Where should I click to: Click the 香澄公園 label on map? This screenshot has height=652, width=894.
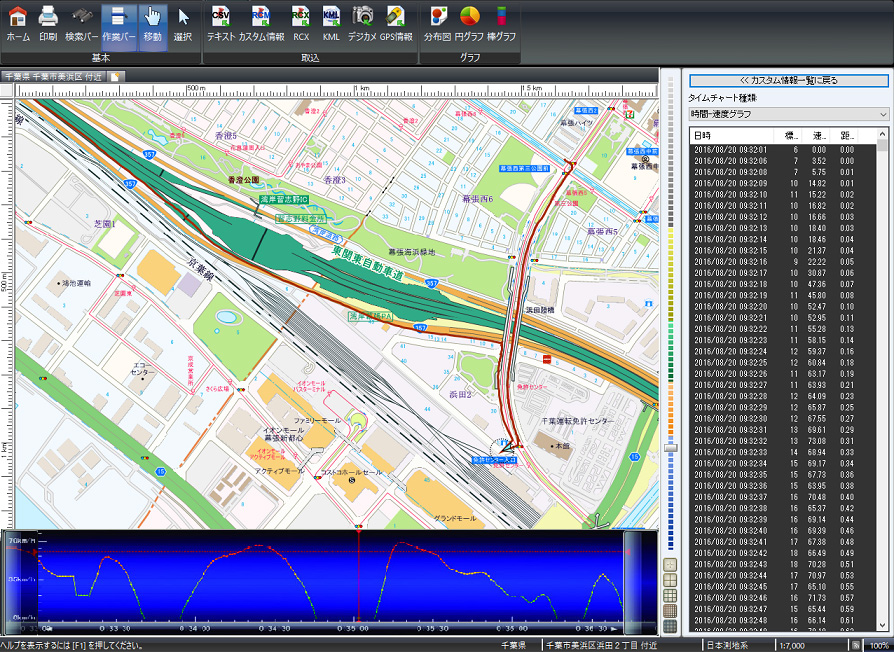click(x=243, y=180)
